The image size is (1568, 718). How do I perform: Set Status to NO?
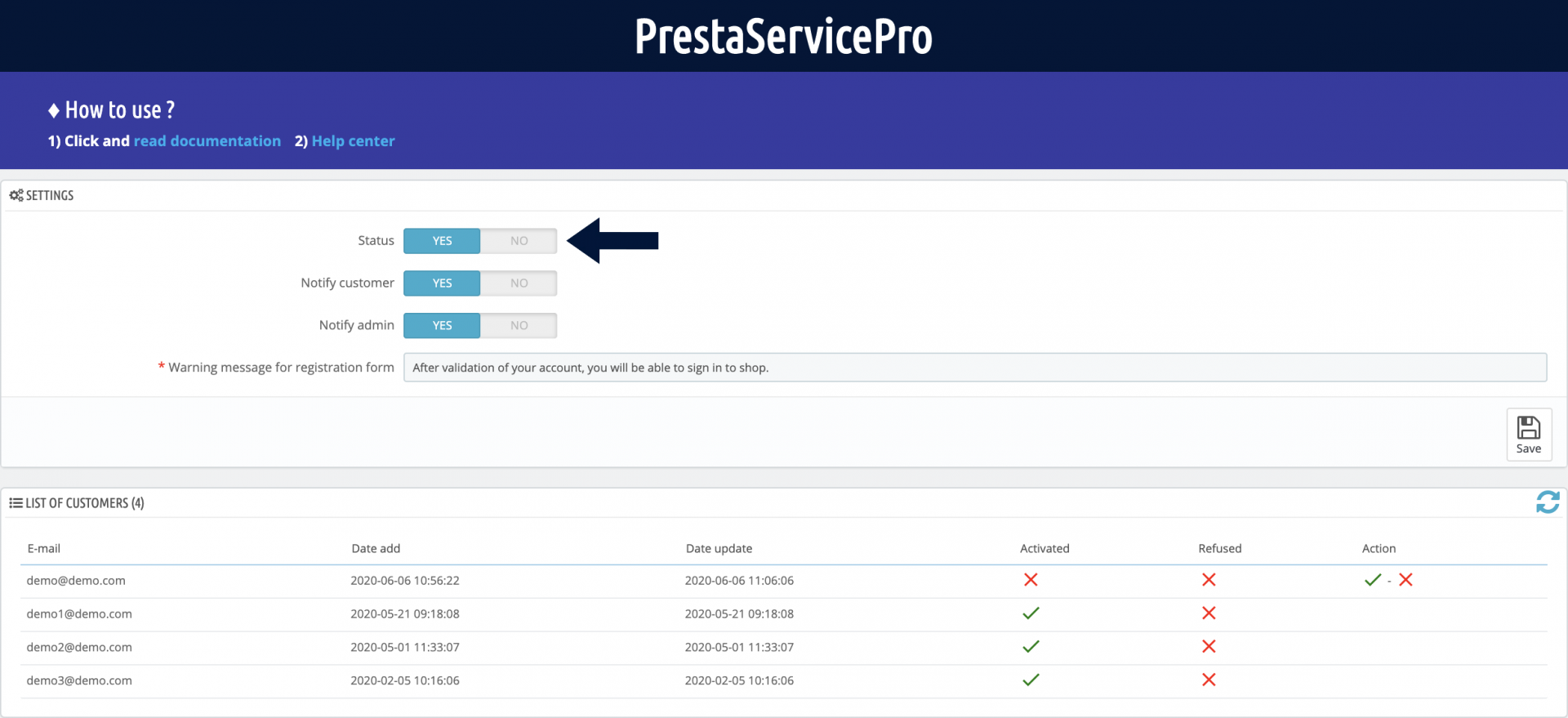(x=519, y=241)
